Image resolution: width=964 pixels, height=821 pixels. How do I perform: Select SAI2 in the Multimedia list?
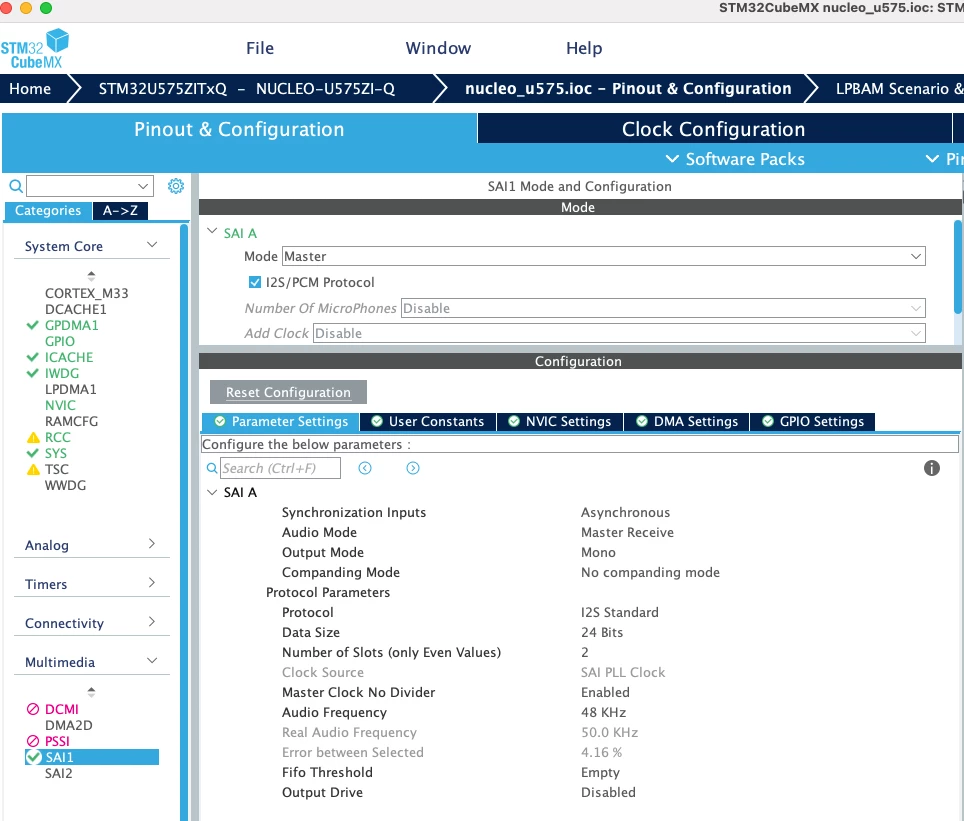(58, 774)
